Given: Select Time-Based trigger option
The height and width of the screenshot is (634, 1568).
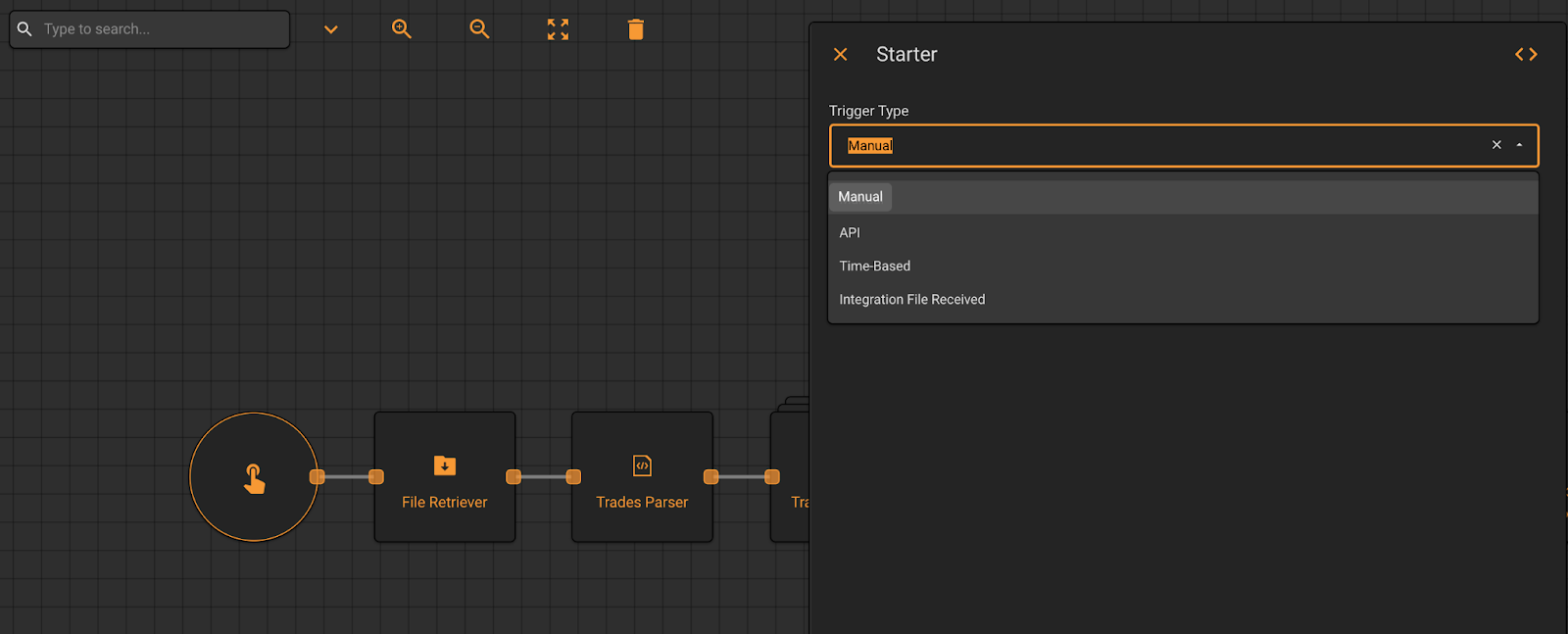Looking at the screenshot, I should pos(874,267).
